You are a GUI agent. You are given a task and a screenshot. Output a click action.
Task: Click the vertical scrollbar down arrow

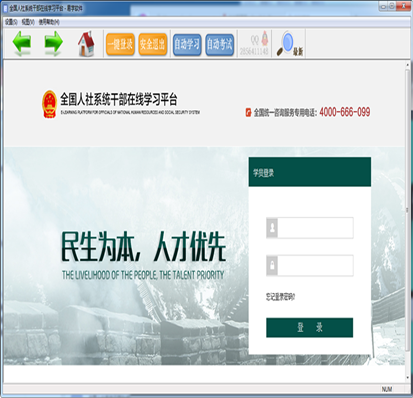[408, 378]
